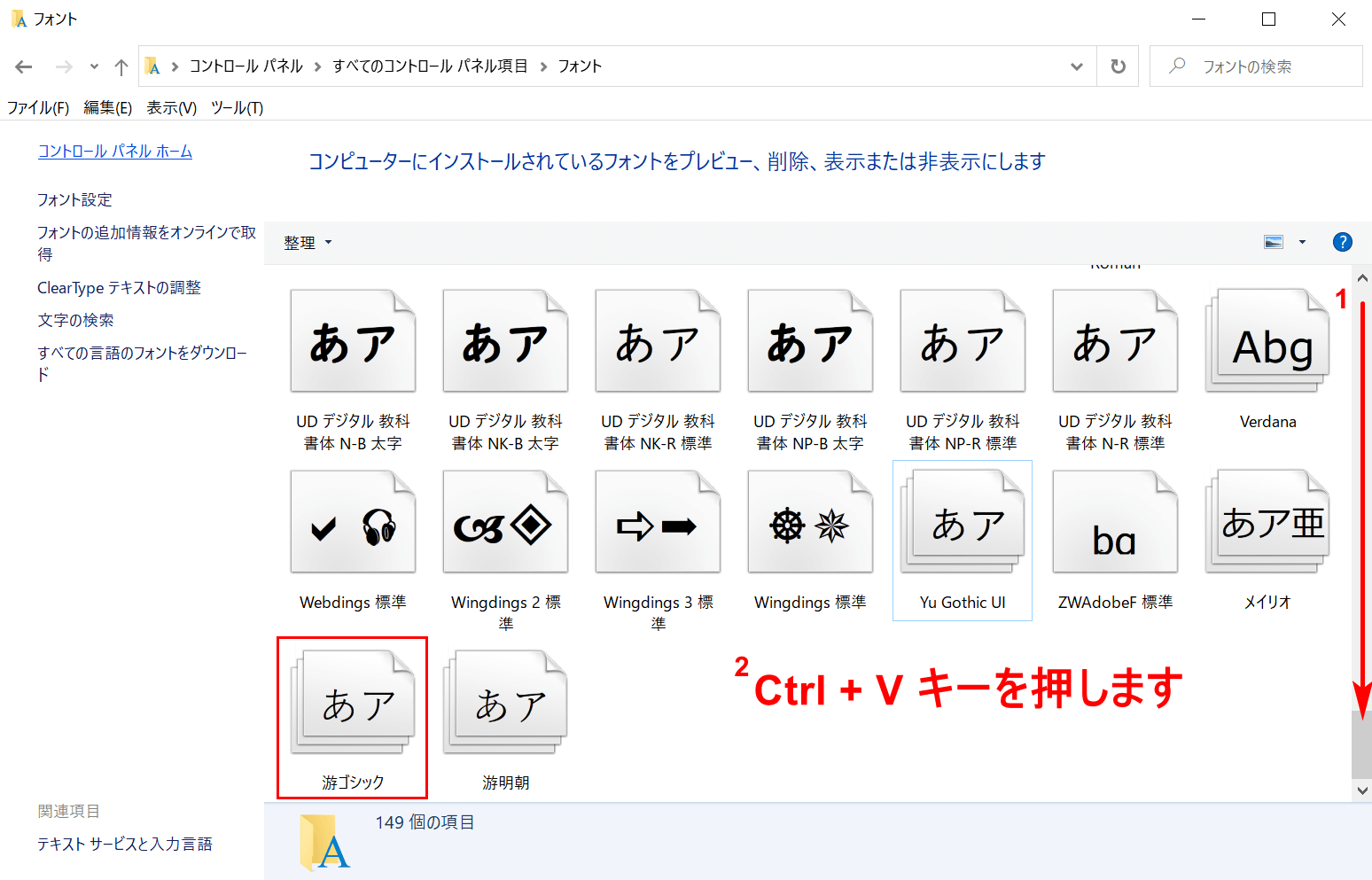This screenshot has width=1372, height=880.
Task: Open ClearType テキストの調整 link
Action: (119, 288)
